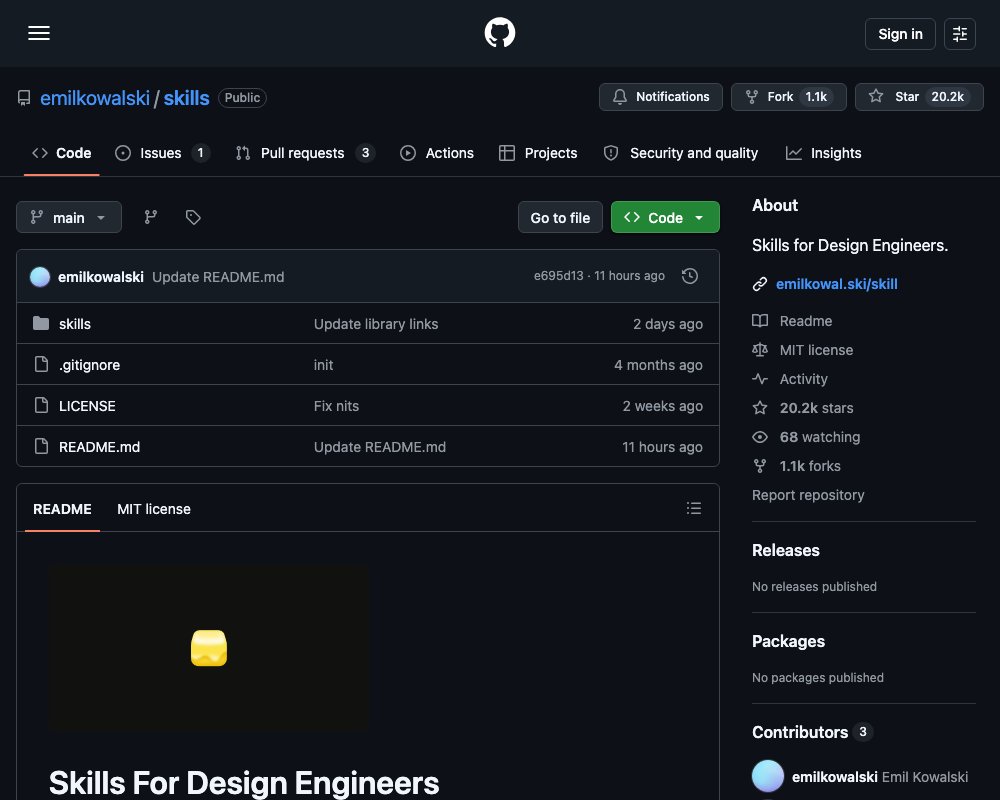Click emilkowalski avatar in commit bar
1000x800 pixels.
pos(40,277)
